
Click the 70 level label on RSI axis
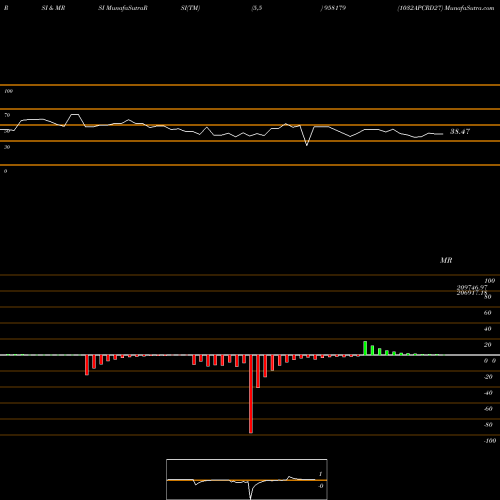click(x=7, y=115)
